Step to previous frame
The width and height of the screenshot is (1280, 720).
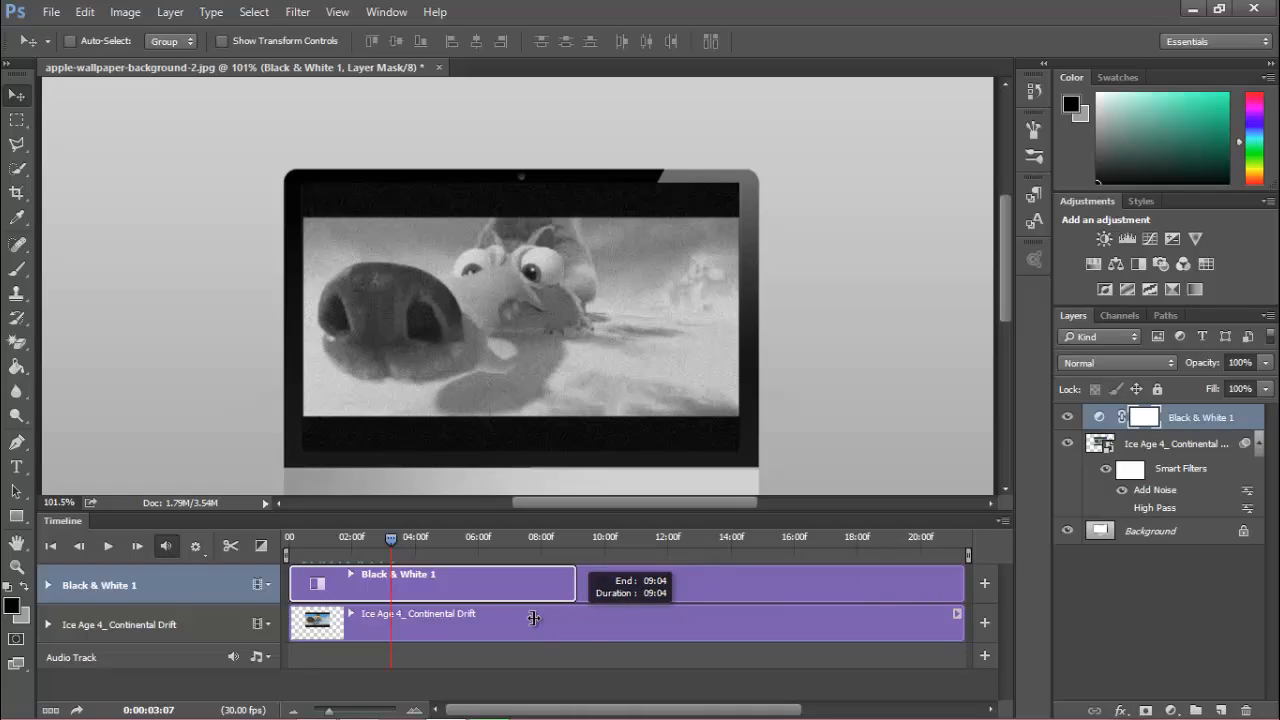[79, 546]
